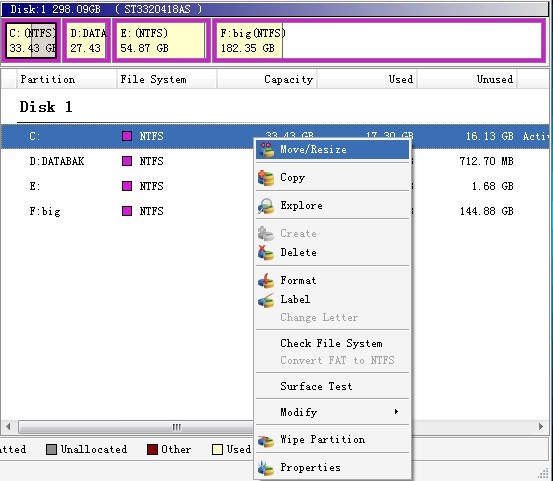Image resolution: width=553 pixels, height=481 pixels.
Task: Click the grayed Create icon
Action: (x=266, y=233)
